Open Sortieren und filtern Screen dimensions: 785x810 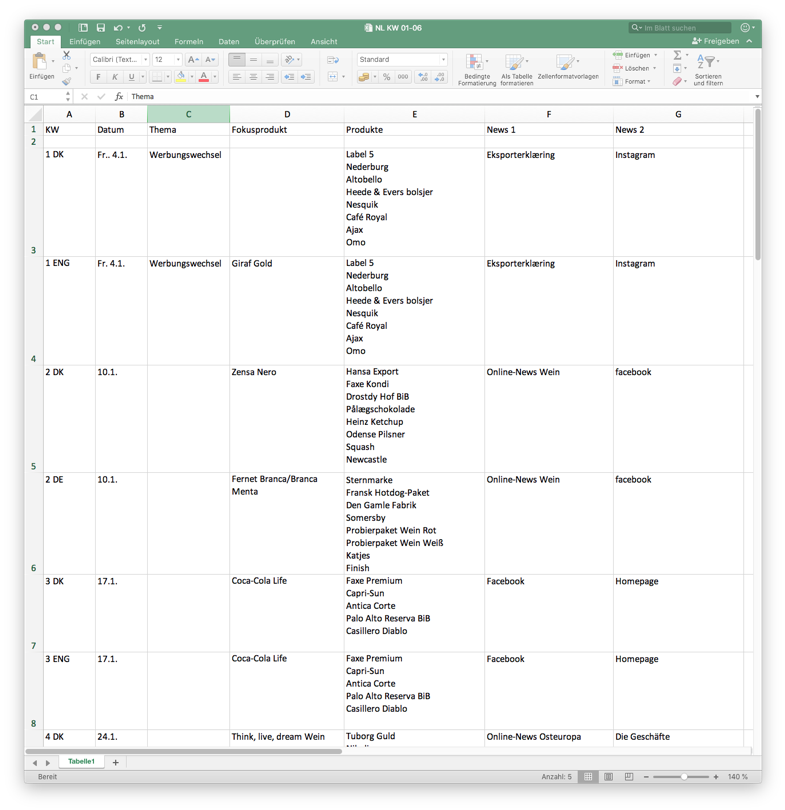point(708,69)
